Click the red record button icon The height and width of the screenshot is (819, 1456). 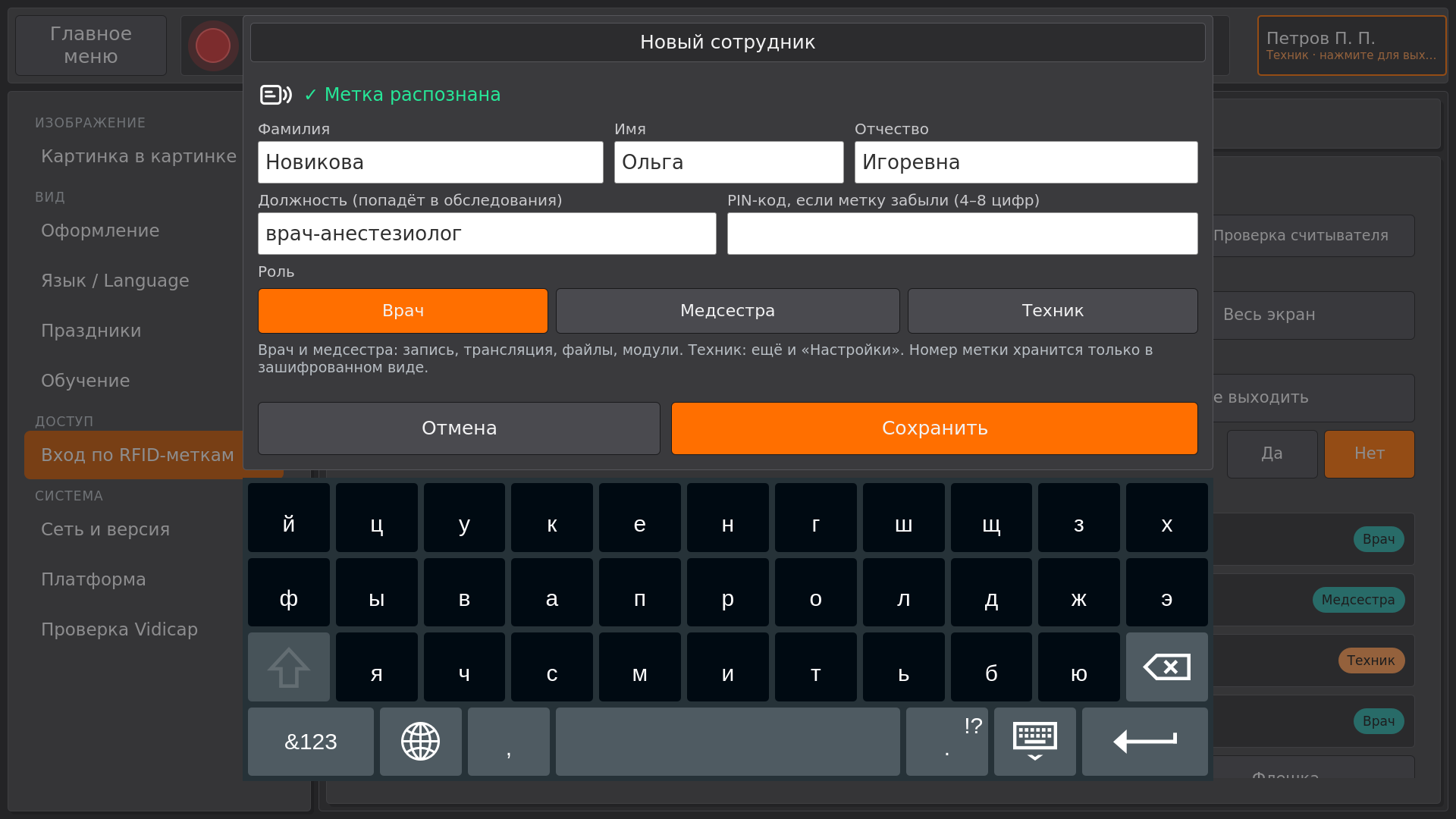[x=213, y=45]
